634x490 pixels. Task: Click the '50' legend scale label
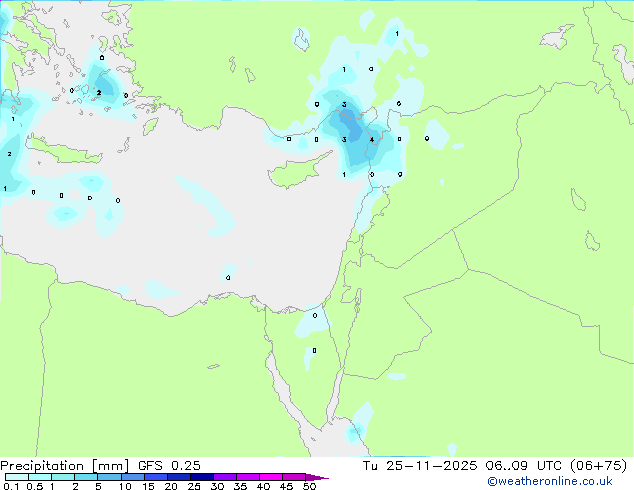pyautogui.click(x=309, y=486)
